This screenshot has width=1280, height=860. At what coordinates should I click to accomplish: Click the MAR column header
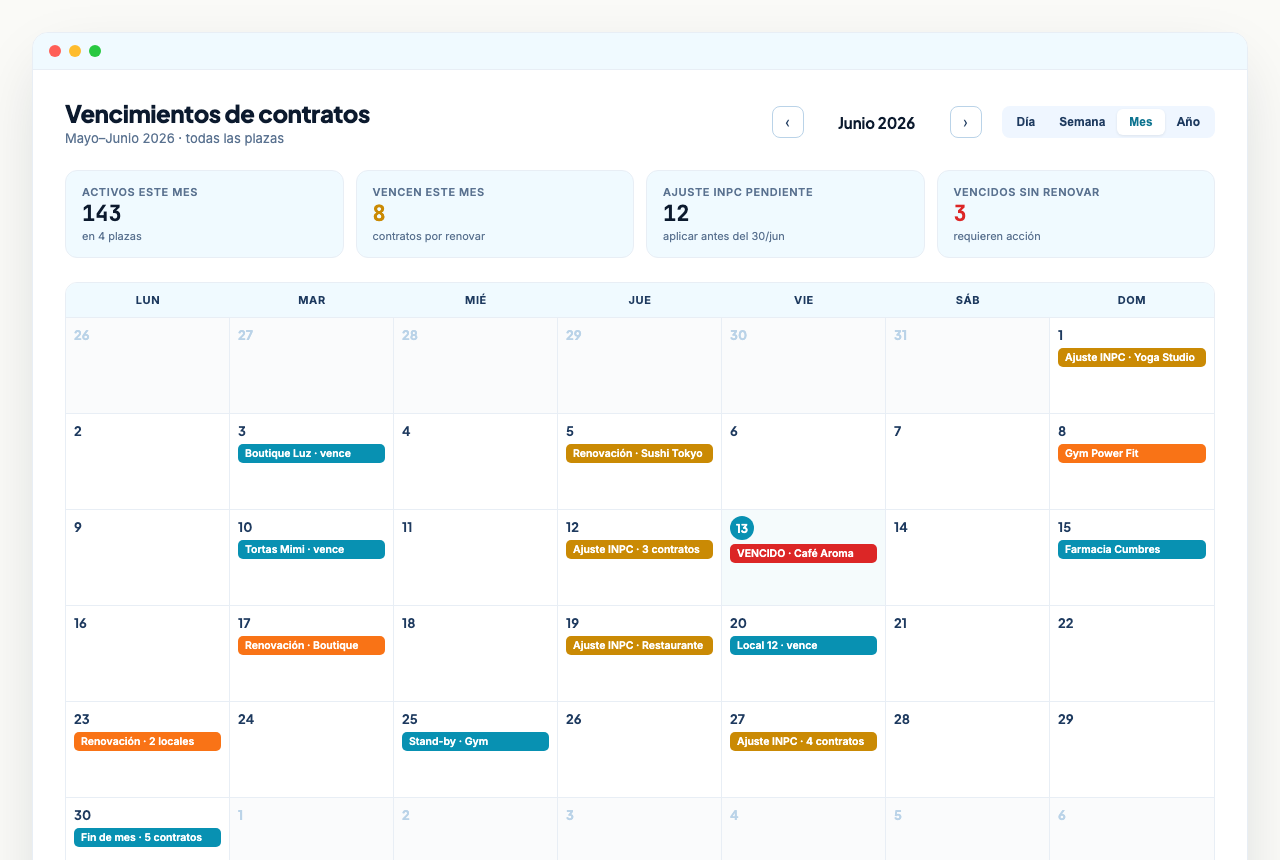pyautogui.click(x=312, y=300)
